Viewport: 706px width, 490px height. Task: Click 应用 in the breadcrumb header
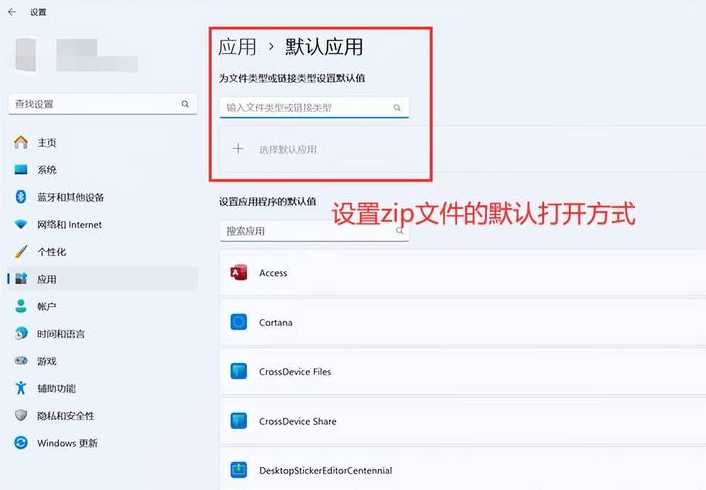[x=237, y=47]
